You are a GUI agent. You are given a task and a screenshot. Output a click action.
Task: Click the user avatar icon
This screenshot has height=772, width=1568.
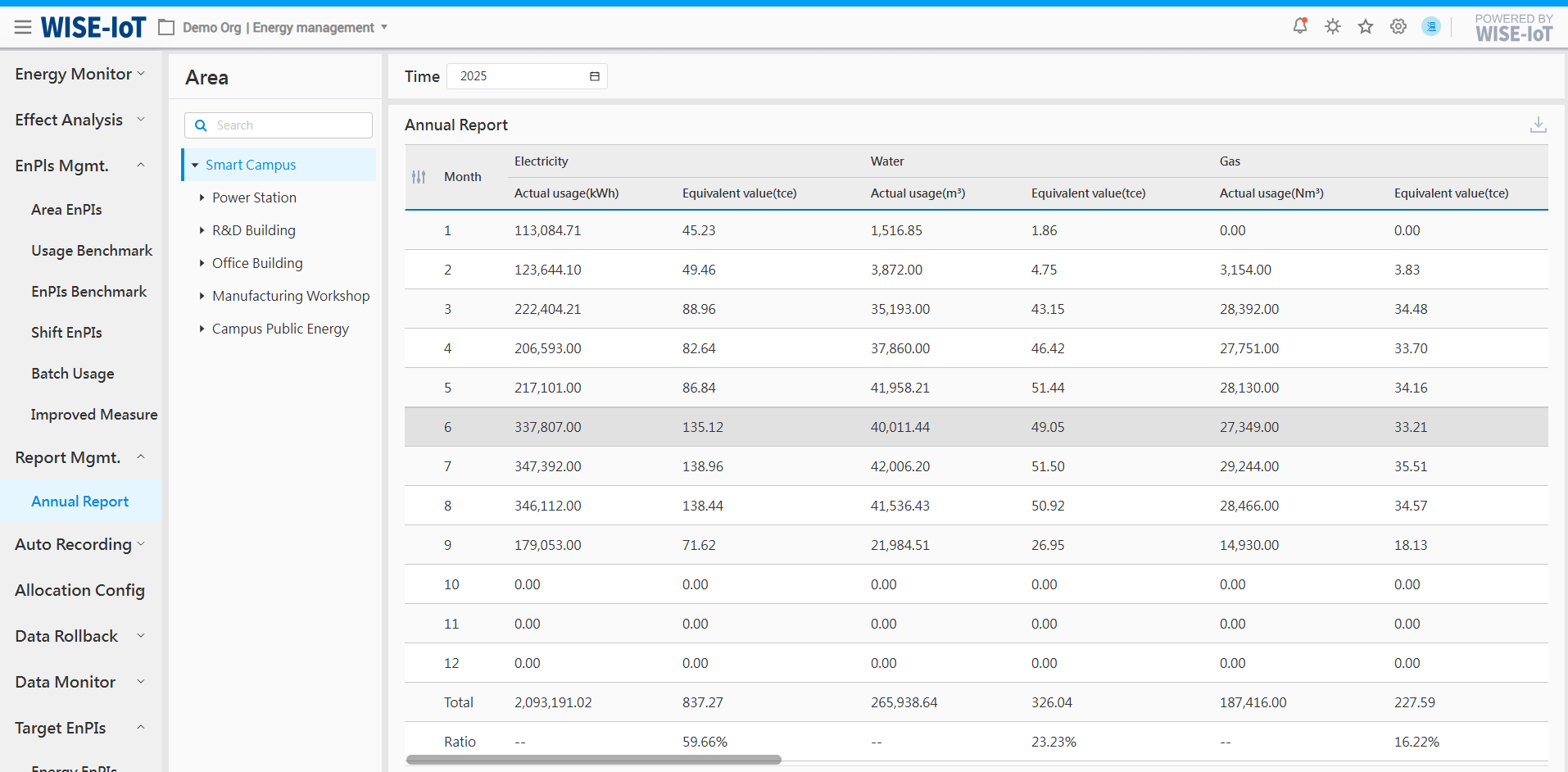1431,27
